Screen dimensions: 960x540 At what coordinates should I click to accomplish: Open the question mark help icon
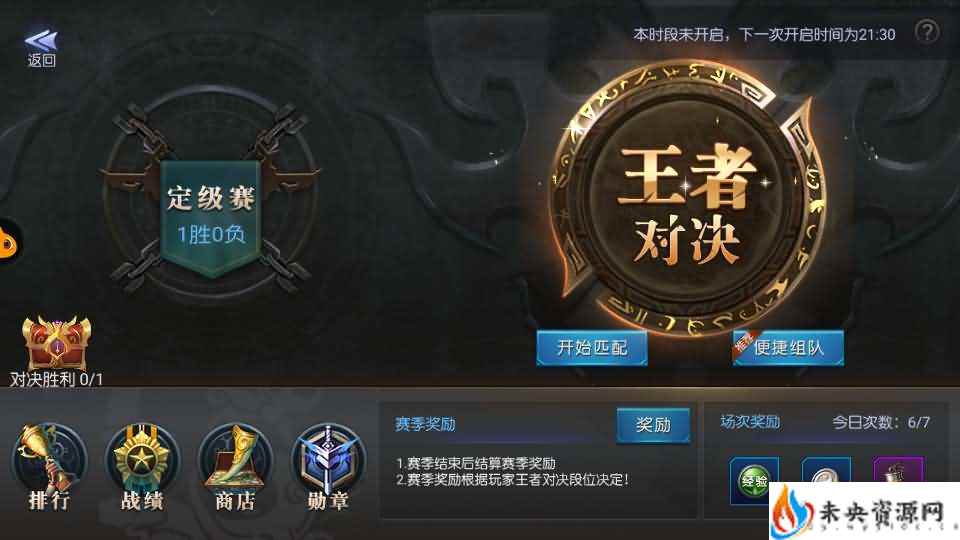pos(927,32)
